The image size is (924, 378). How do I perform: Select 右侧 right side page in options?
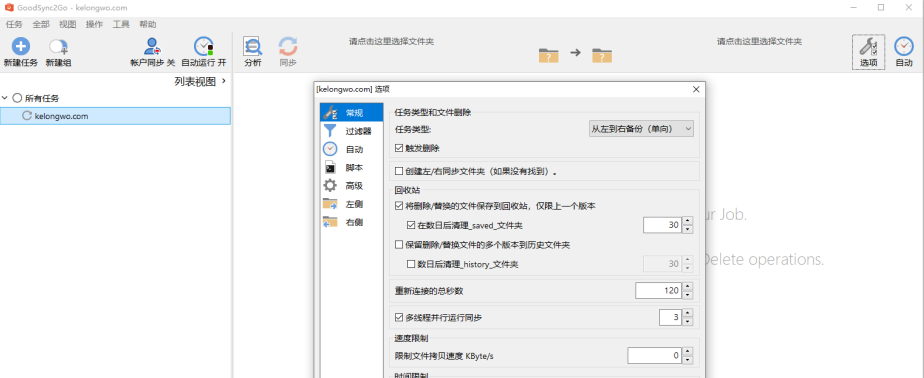point(351,222)
